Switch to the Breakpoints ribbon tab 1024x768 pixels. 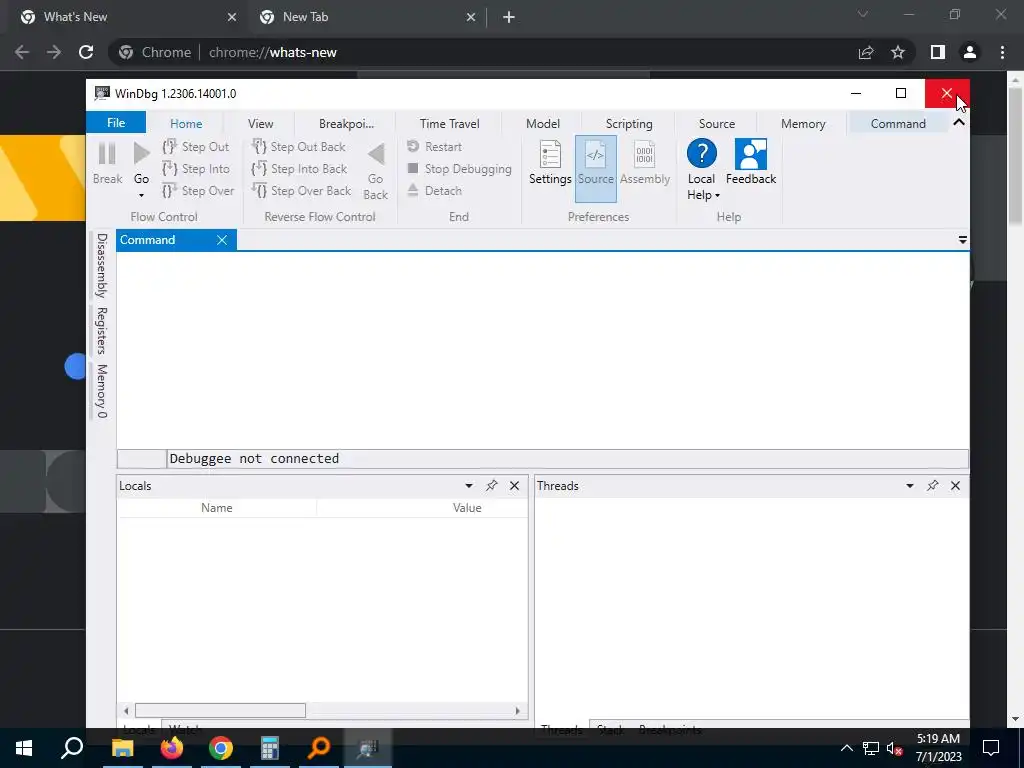pyautogui.click(x=346, y=123)
